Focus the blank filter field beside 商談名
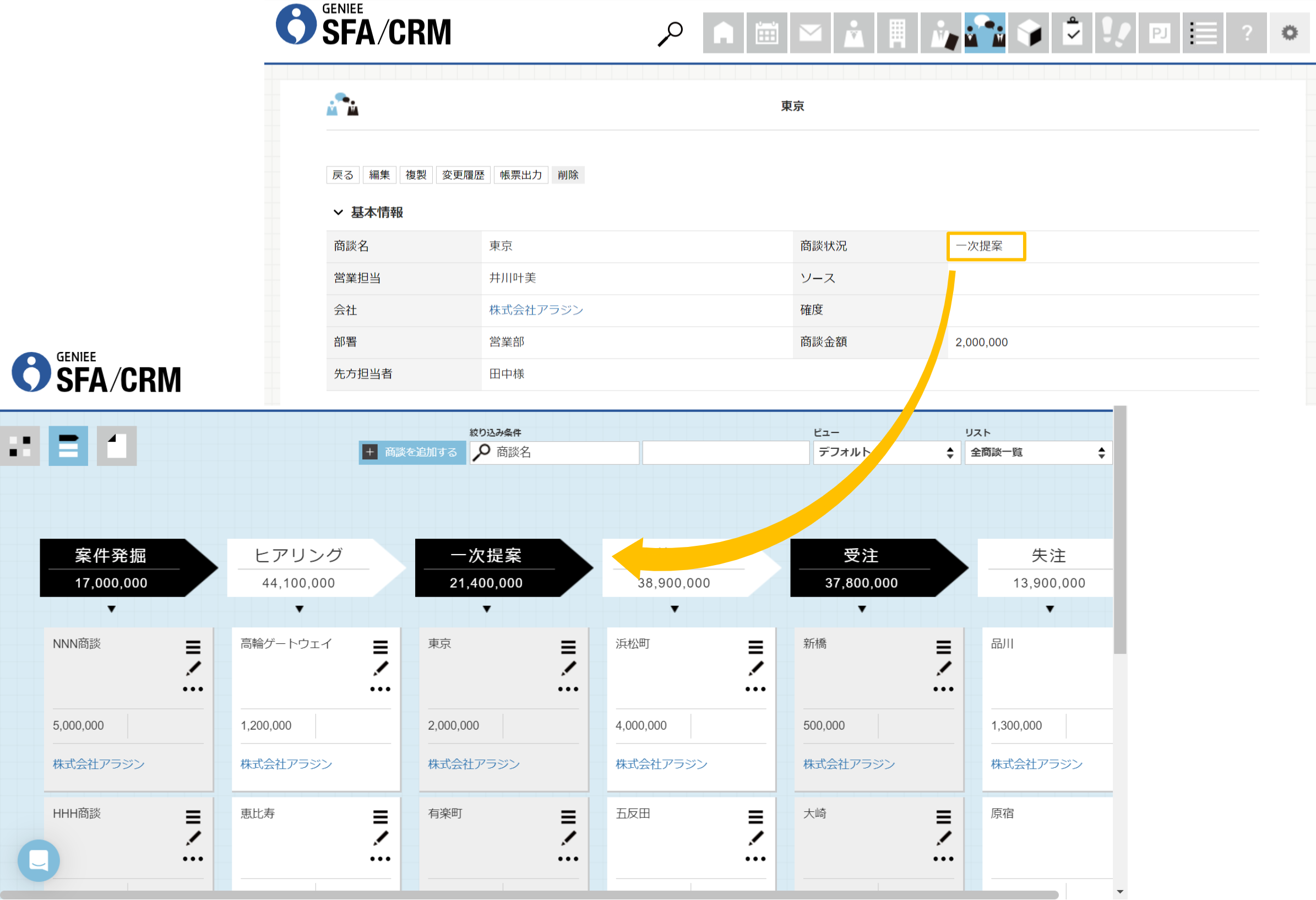Screen dimensions: 1316x900 (x=726, y=453)
